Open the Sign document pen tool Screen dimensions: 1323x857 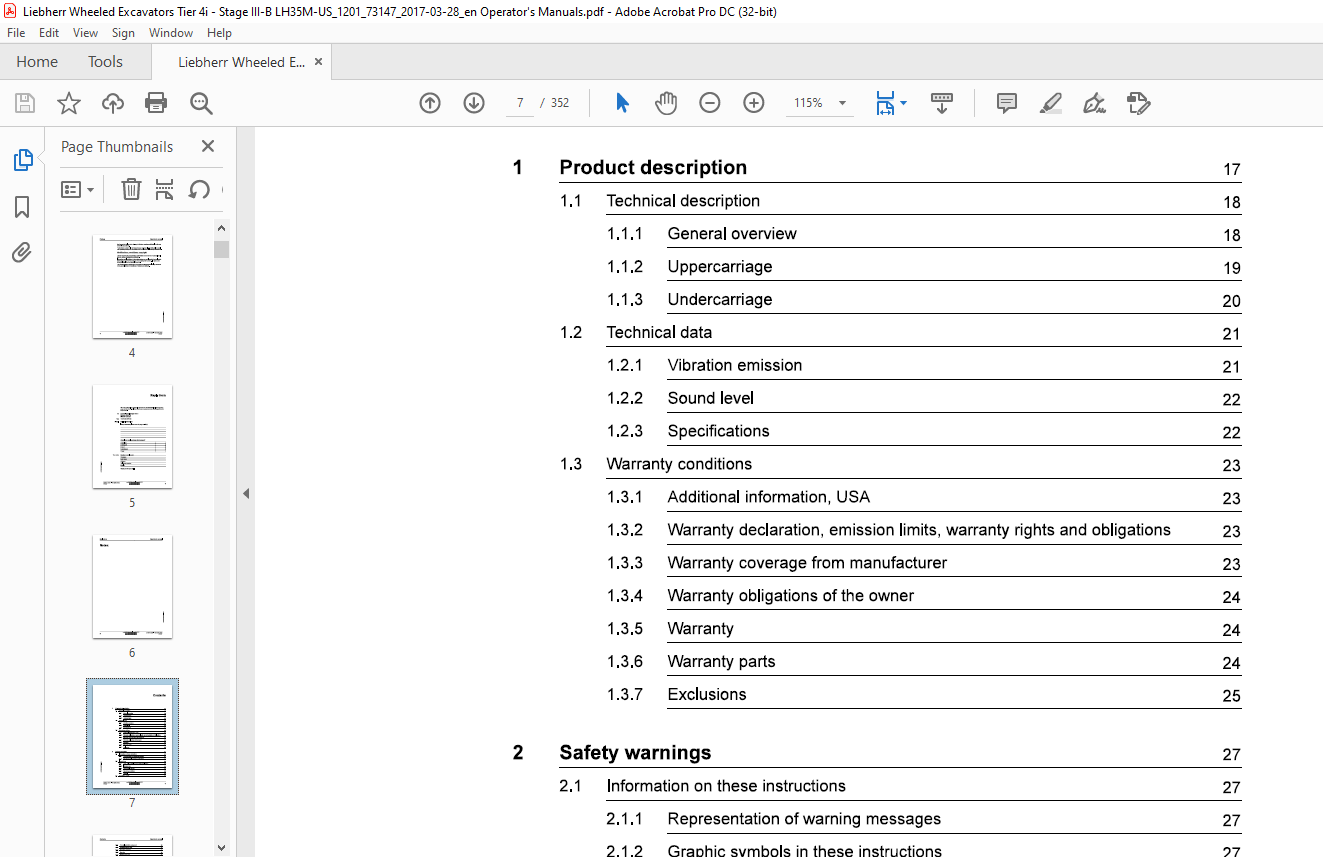1094,103
